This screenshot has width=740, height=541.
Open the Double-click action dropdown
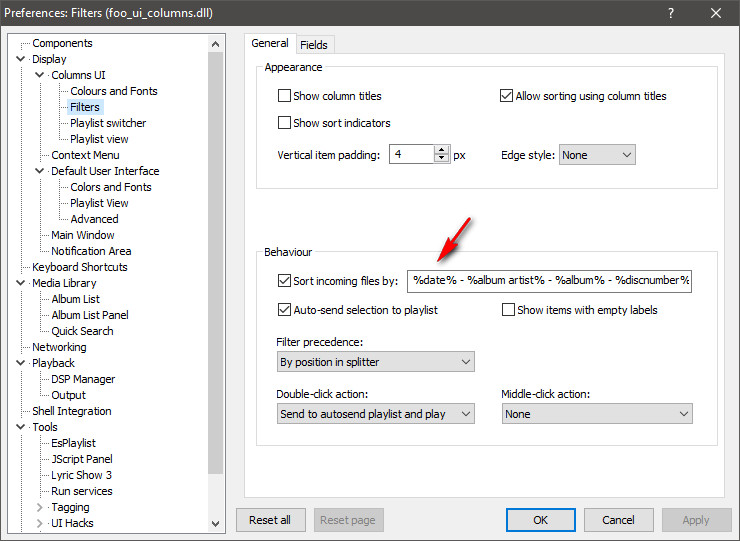[x=375, y=414]
